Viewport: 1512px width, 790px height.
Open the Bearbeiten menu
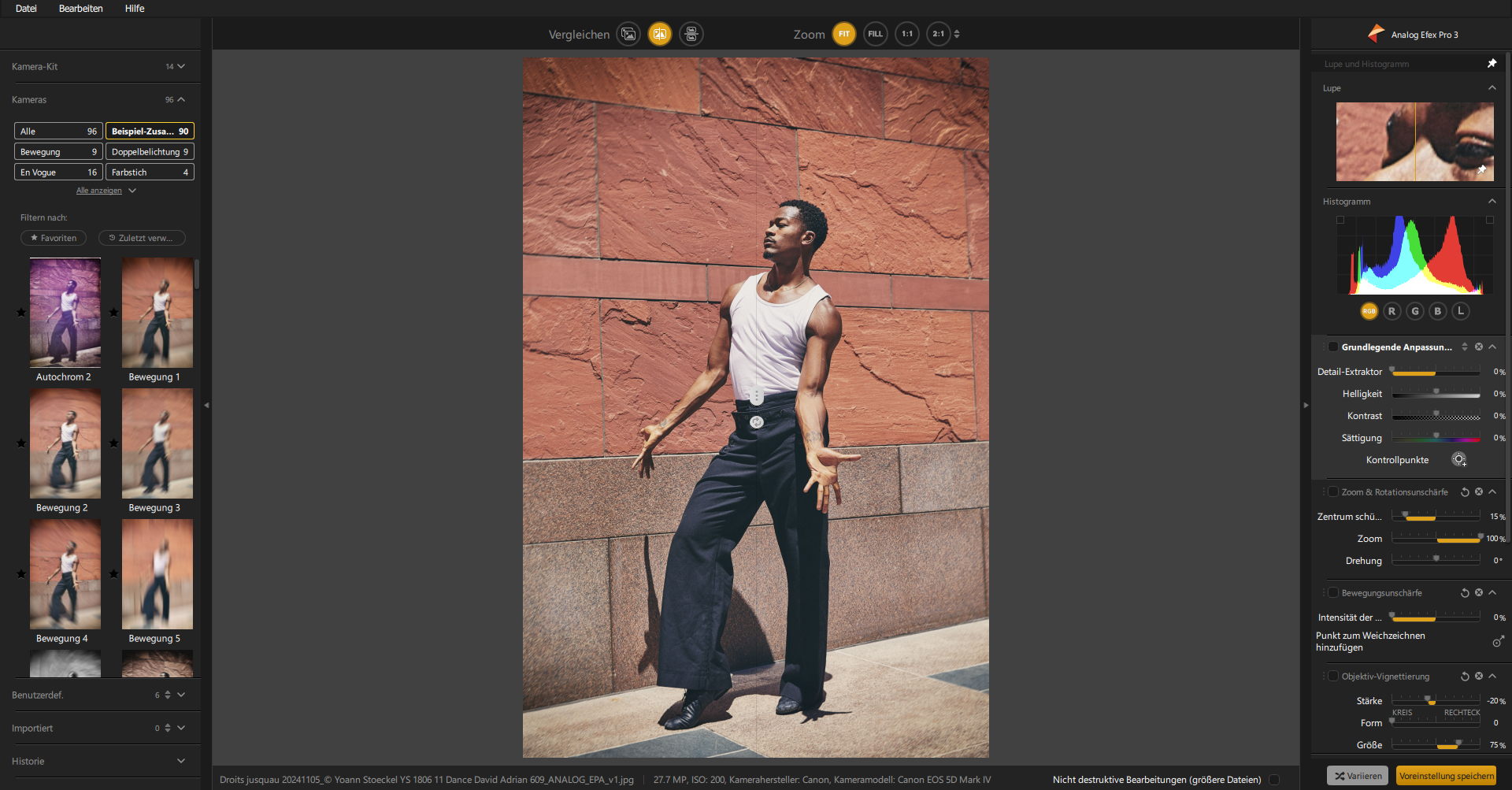pos(80,9)
